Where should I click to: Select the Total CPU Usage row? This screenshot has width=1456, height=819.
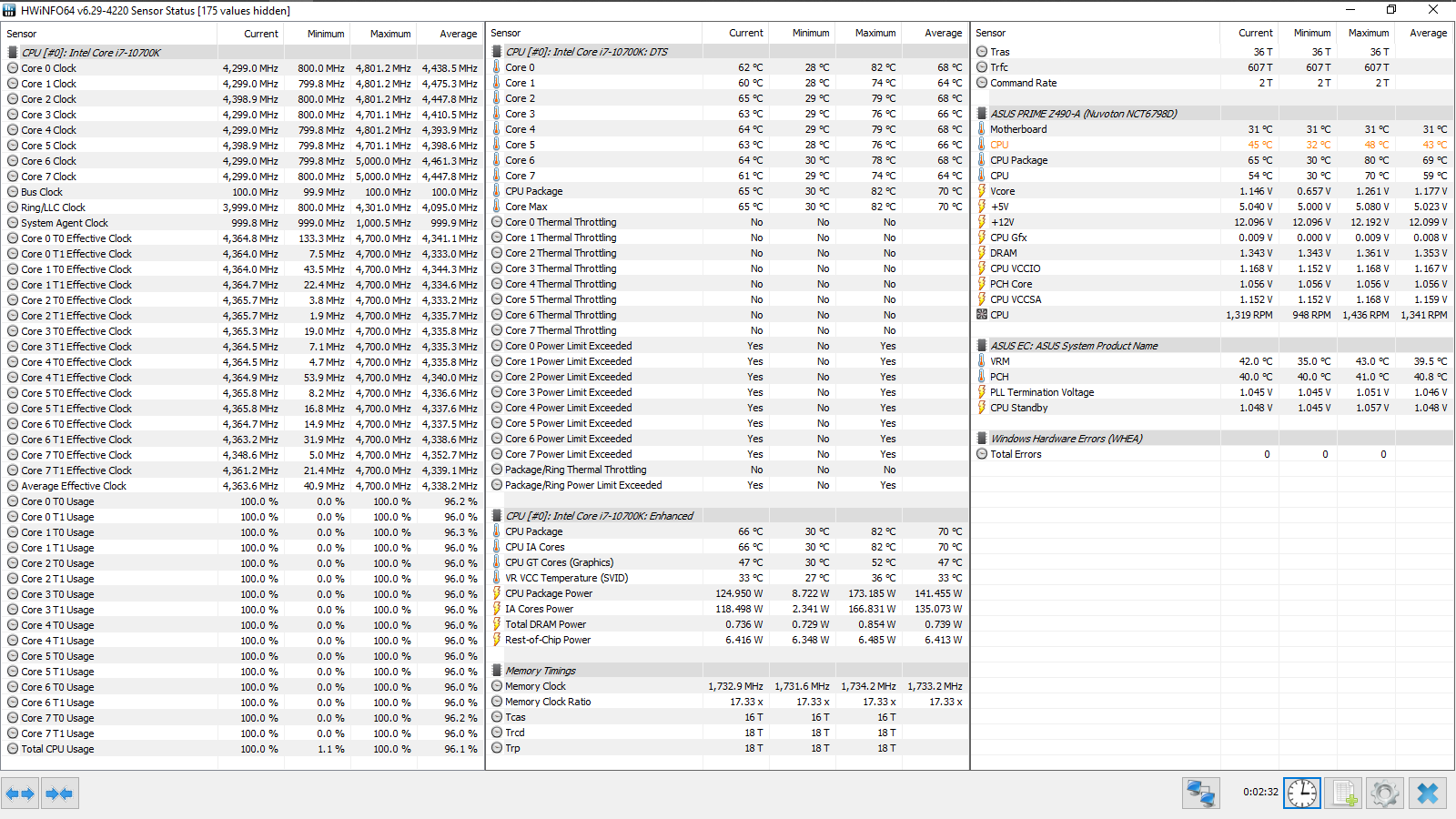(x=242, y=749)
